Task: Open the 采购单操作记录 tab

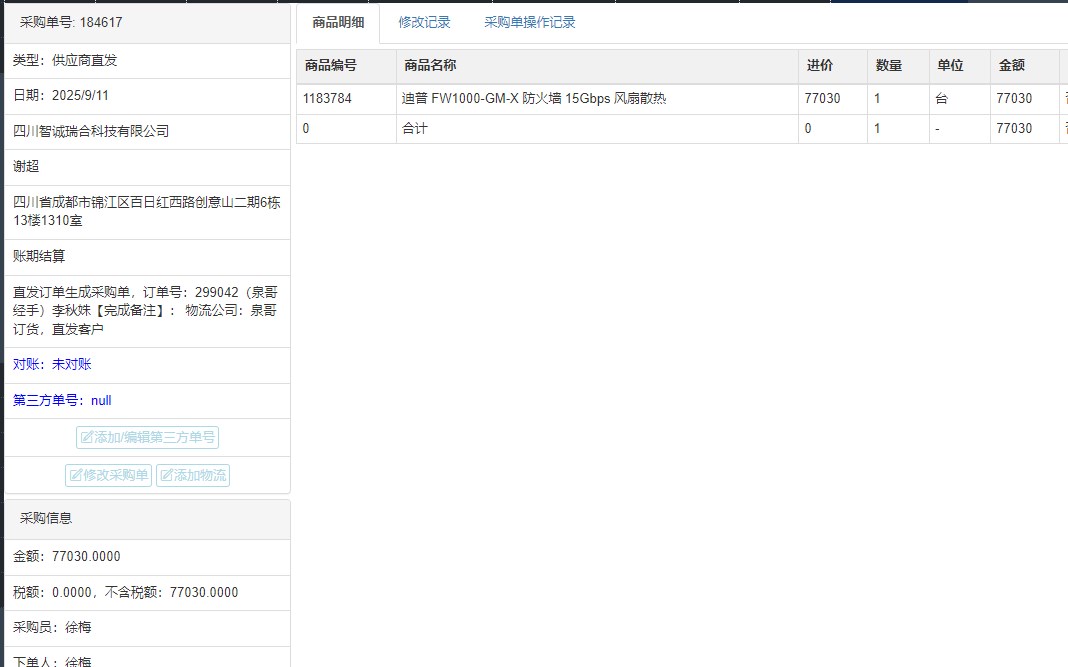Action: point(529,23)
